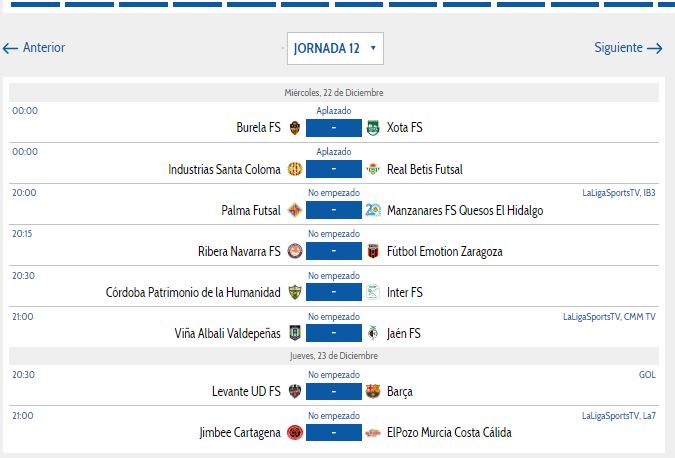Click the Fútbol Emotion Zaragoza crest

tap(373, 251)
